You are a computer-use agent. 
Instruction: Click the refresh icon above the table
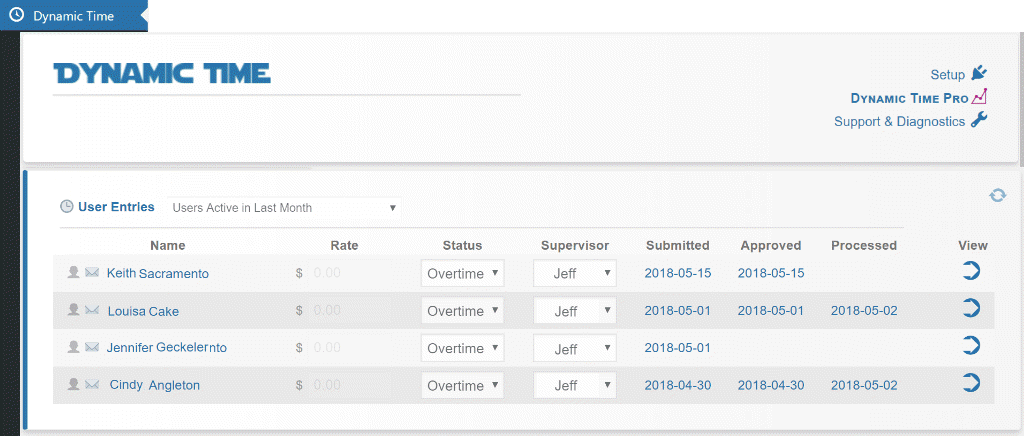click(997, 195)
